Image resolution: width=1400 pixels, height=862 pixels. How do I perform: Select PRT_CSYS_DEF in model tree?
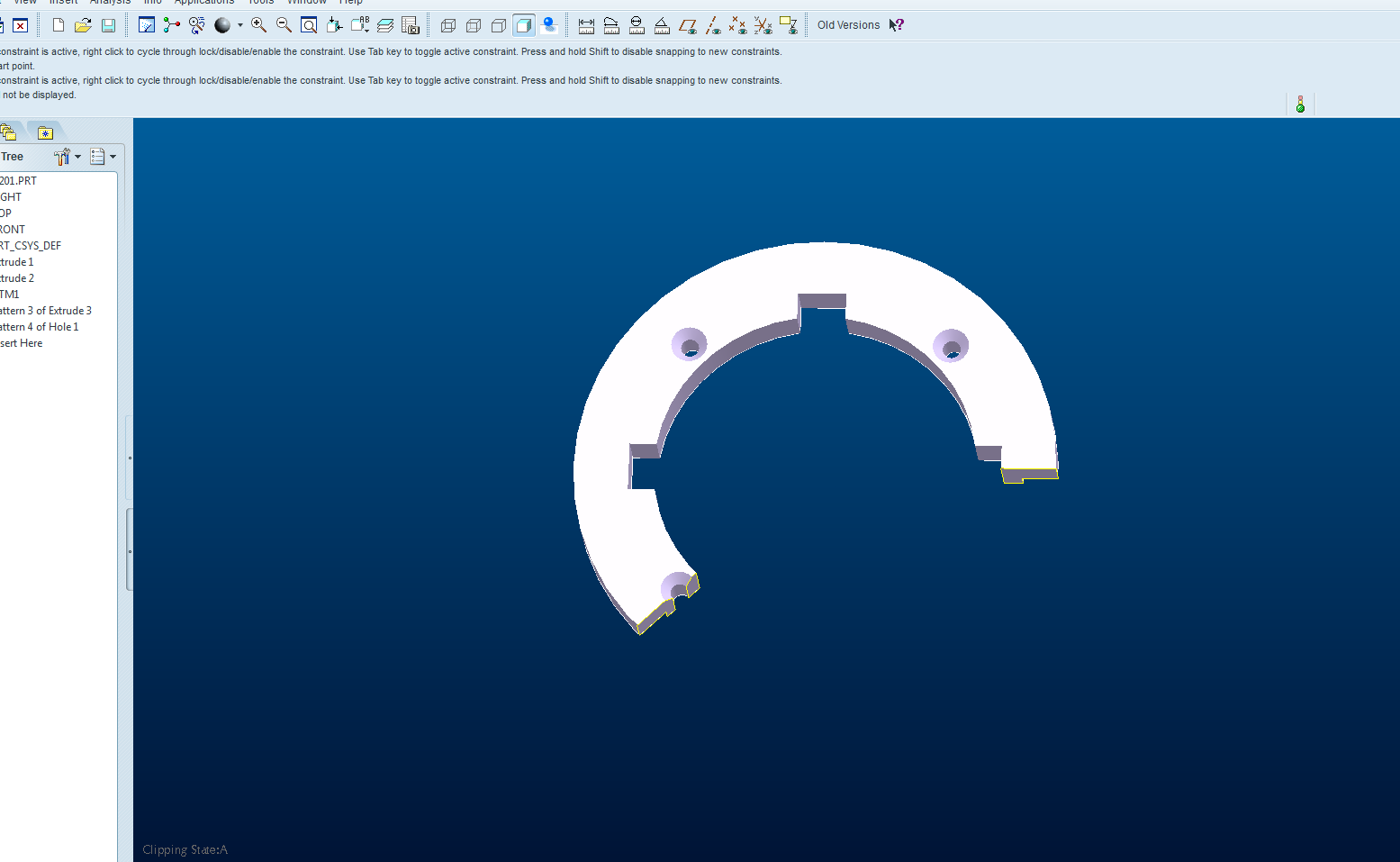(x=31, y=246)
